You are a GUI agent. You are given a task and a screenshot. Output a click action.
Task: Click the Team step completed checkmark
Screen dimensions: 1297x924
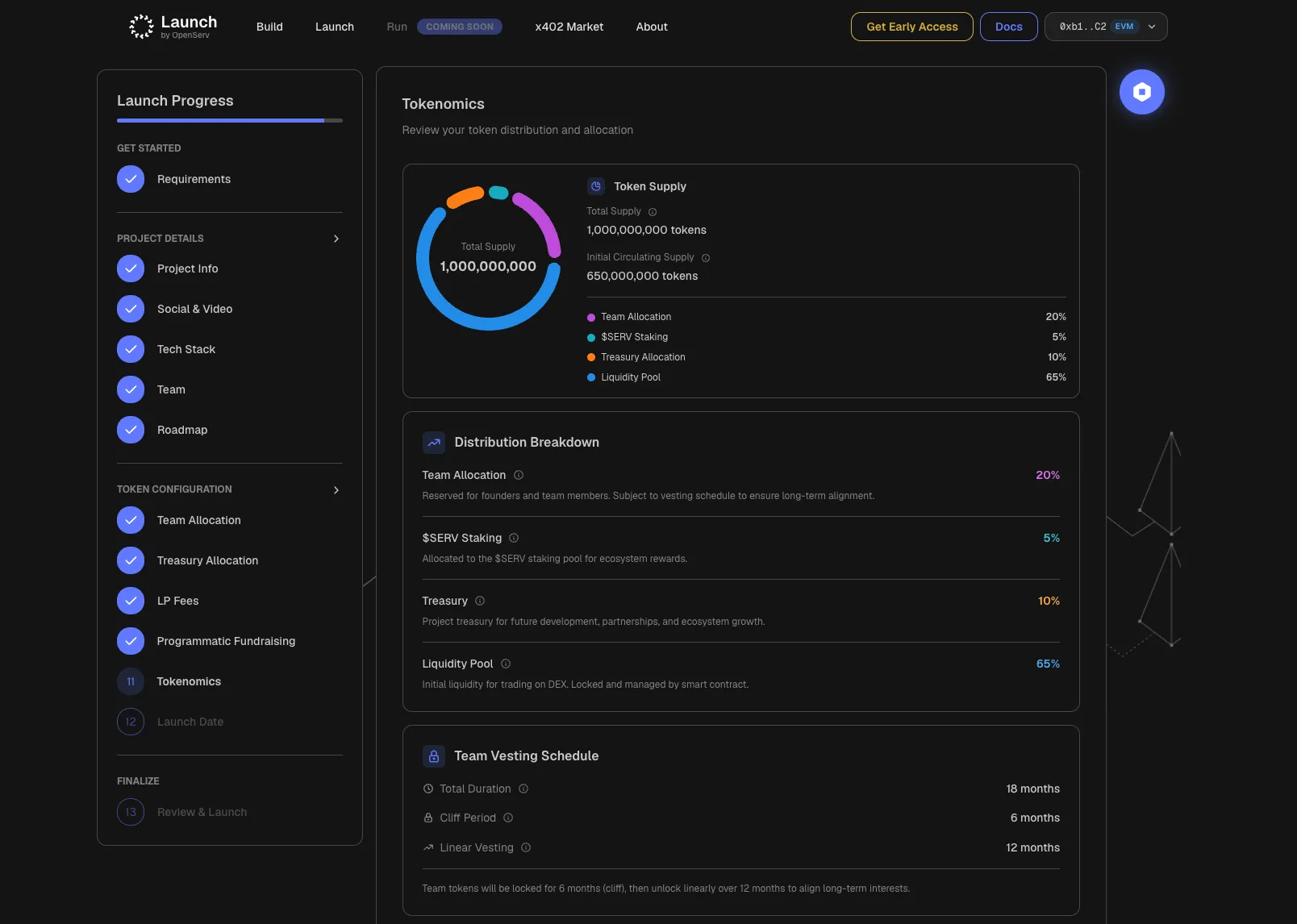tap(131, 389)
